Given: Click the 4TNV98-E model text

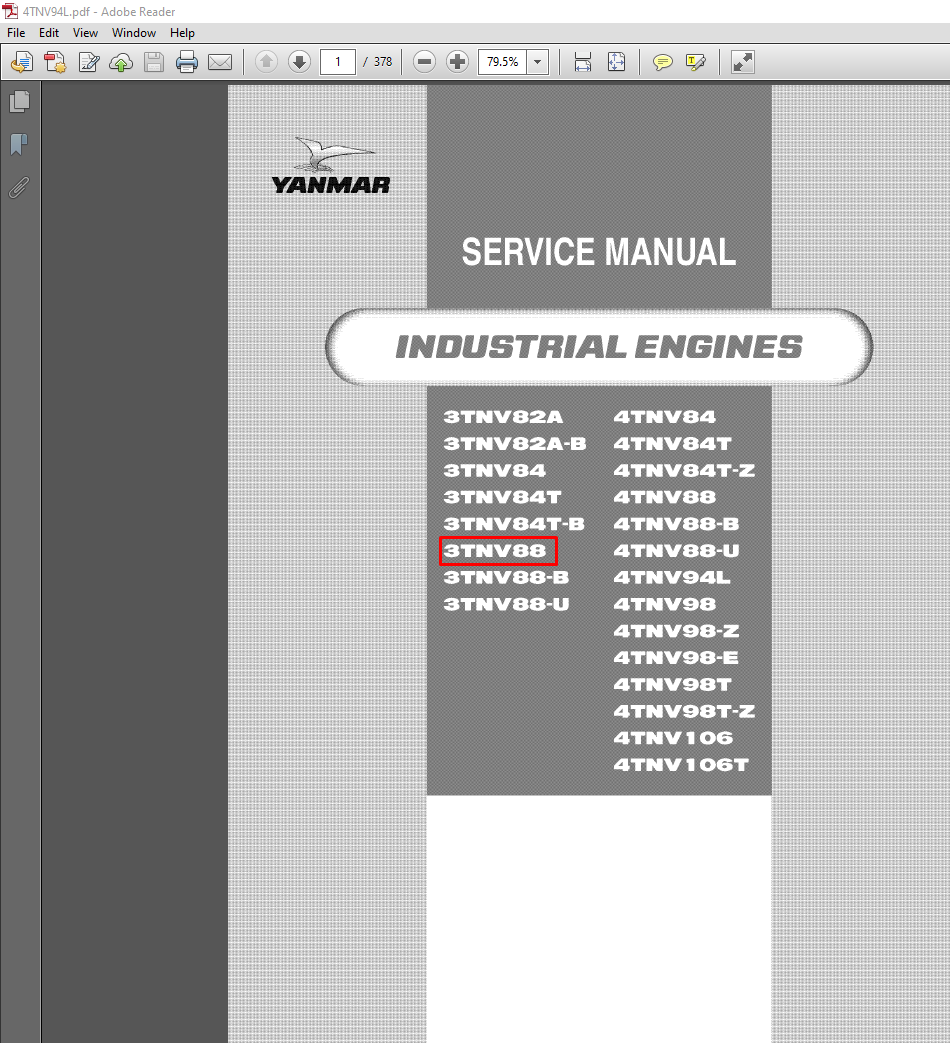Looking at the screenshot, I should click(676, 658).
